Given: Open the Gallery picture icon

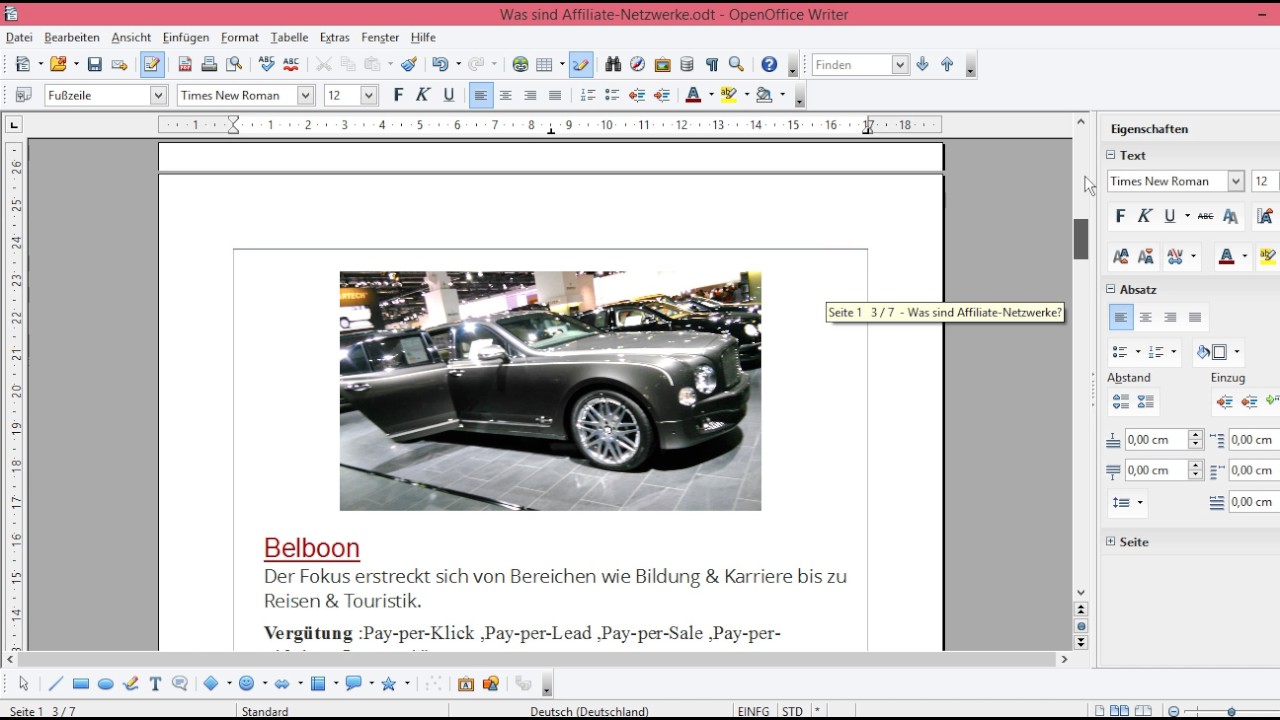Looking at the screenshot, I should click(662, 64).
